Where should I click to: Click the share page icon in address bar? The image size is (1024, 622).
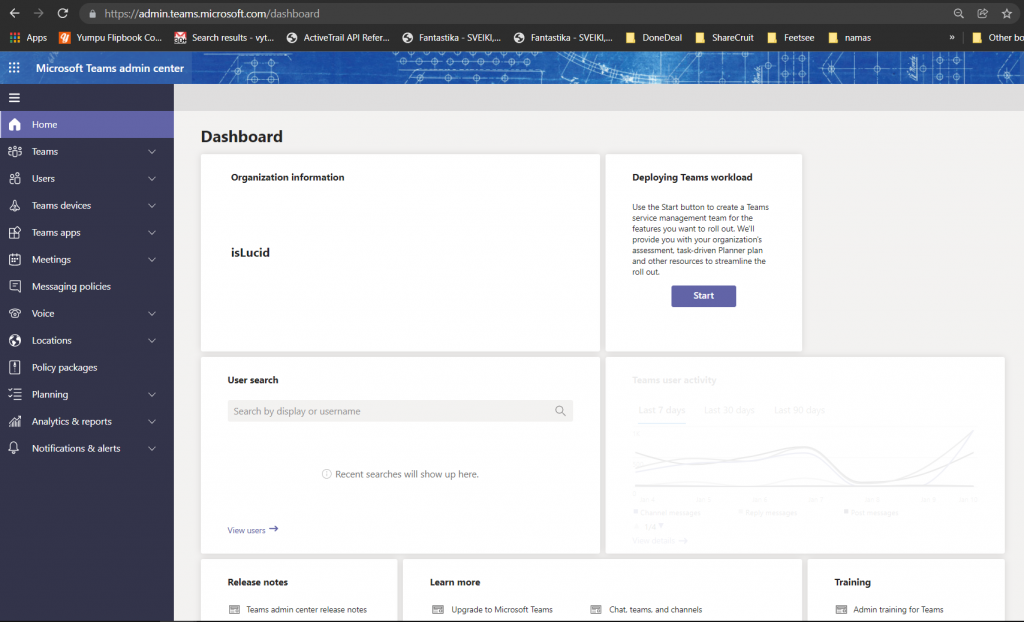pos(982,13)
